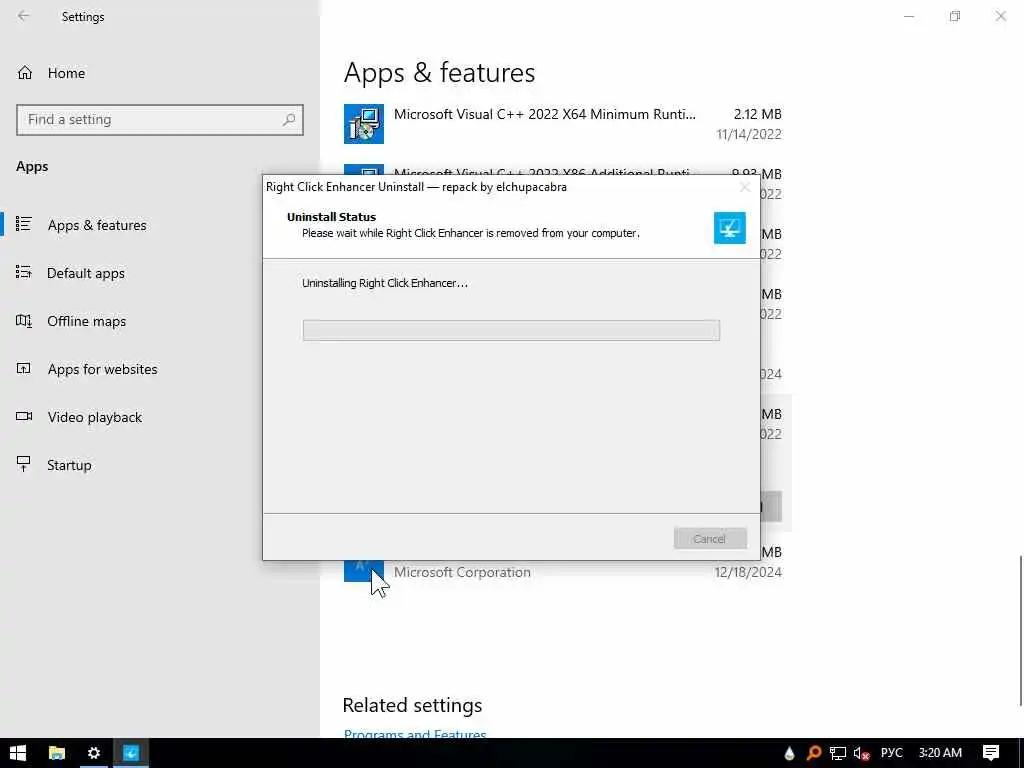The height and width of the screenshot is (768, 1024).
Task: Click the Uninstalling Right Click Enhancer text
Action: (x=385, y=283)
